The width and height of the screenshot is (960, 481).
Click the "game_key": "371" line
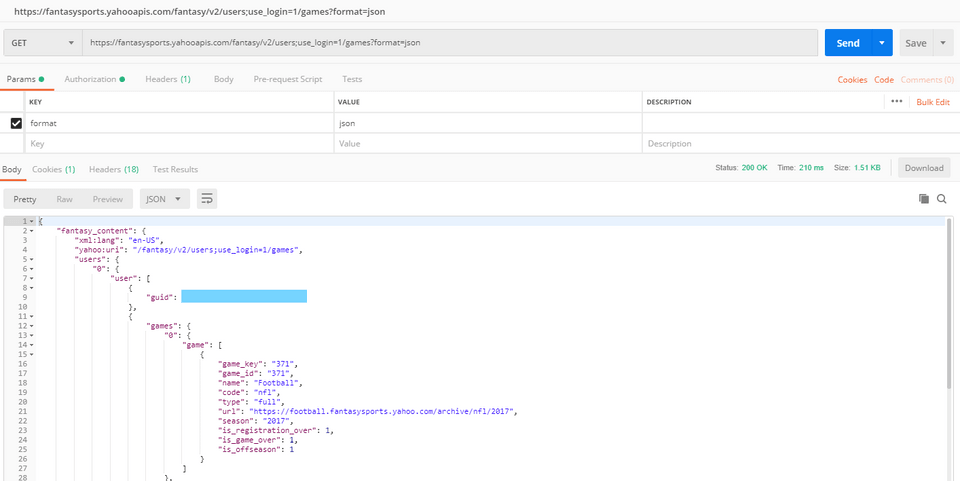258,364
